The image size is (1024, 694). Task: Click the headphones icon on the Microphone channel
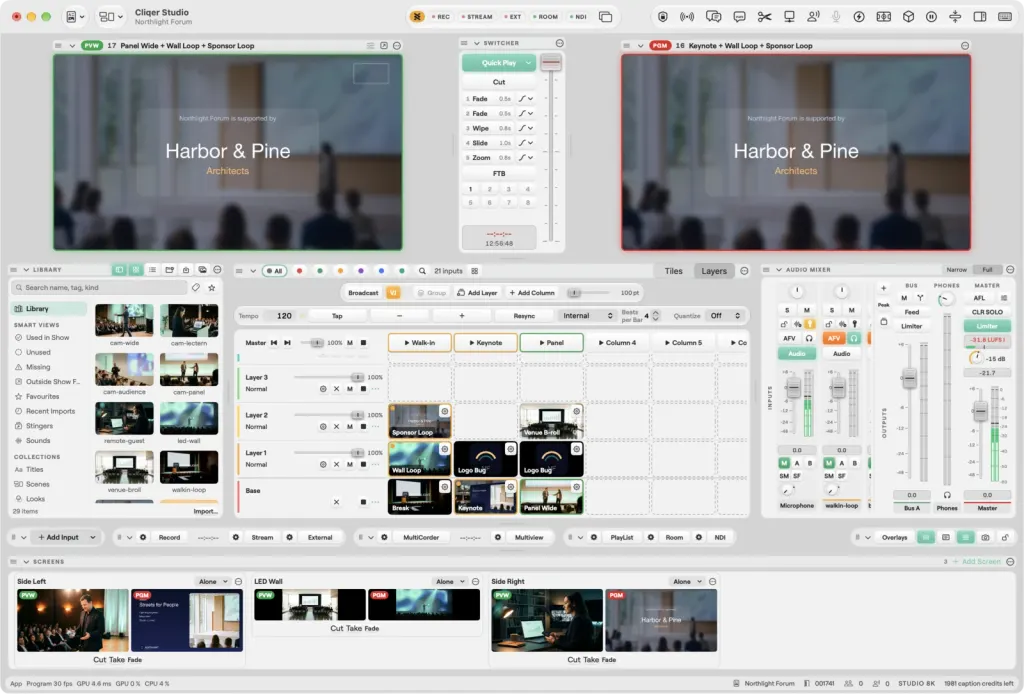coord(809,338)
